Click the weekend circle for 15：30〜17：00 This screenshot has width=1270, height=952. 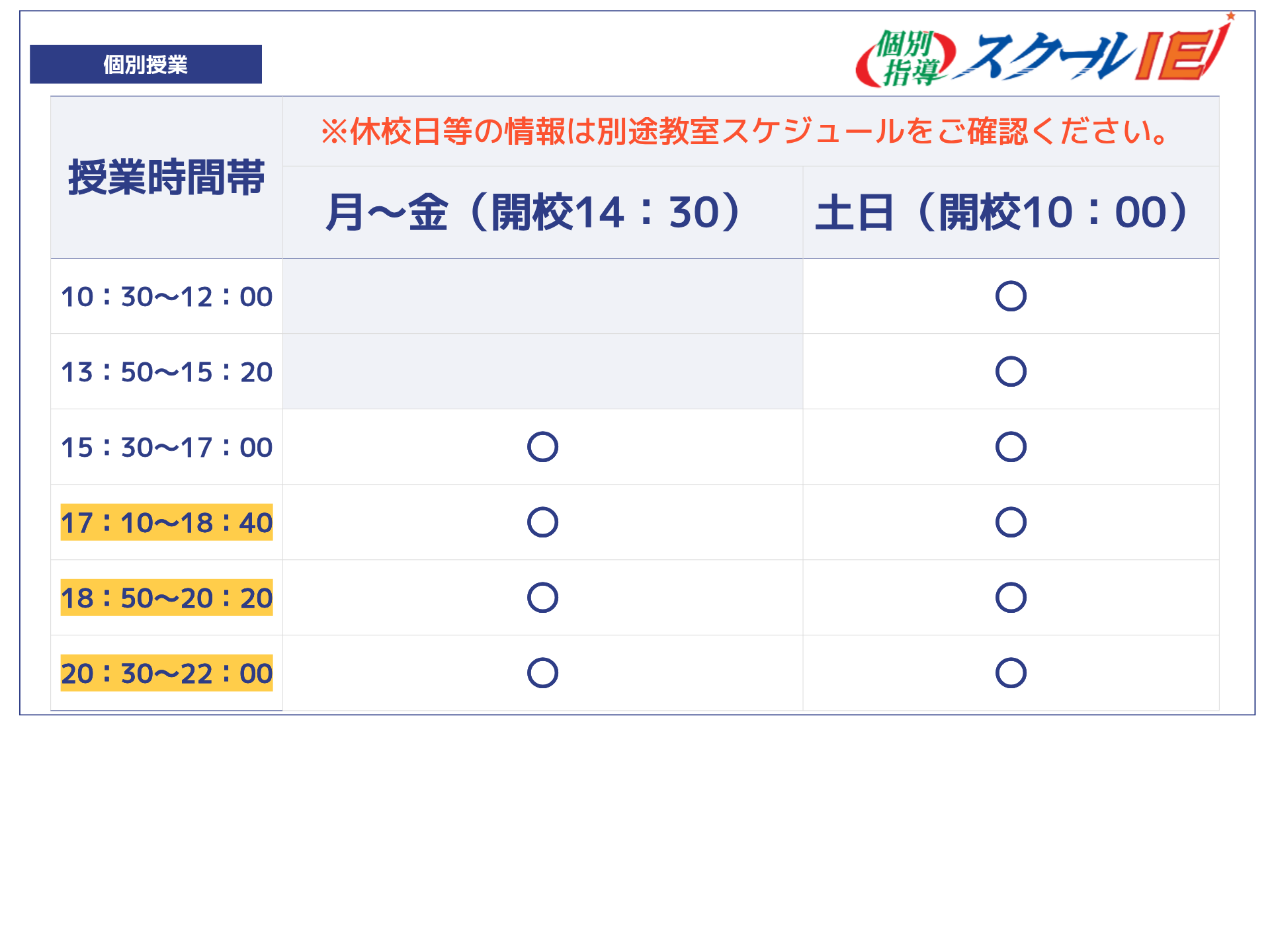1011,447
